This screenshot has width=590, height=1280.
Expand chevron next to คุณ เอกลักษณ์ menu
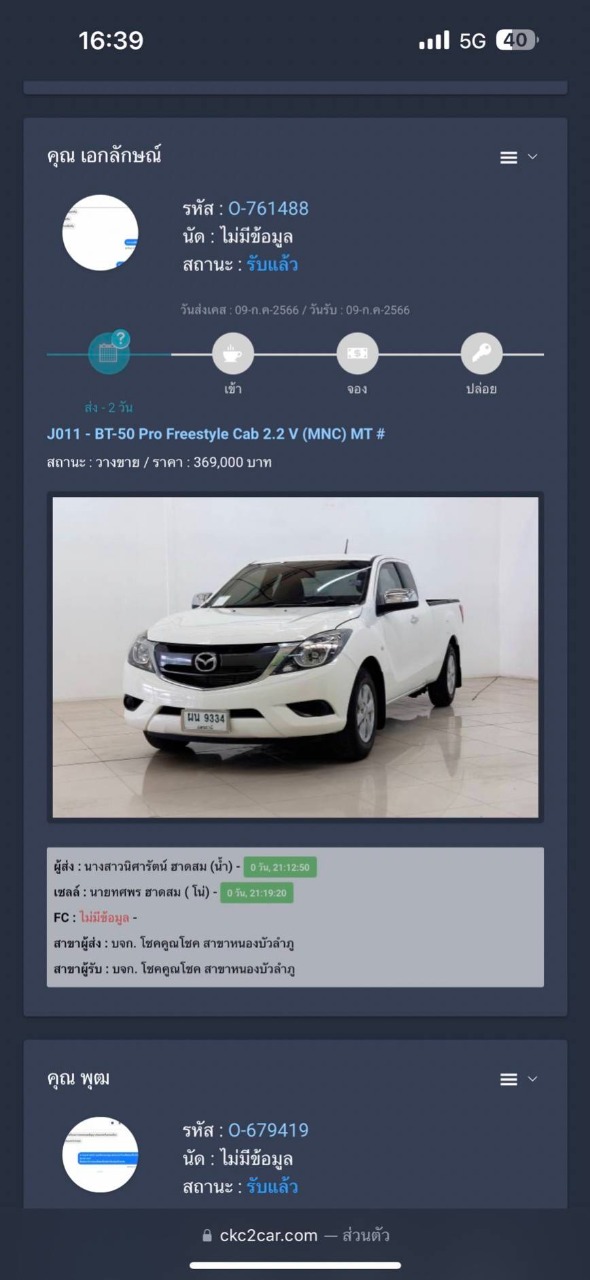pyautogui.click(x=532, y=158)
